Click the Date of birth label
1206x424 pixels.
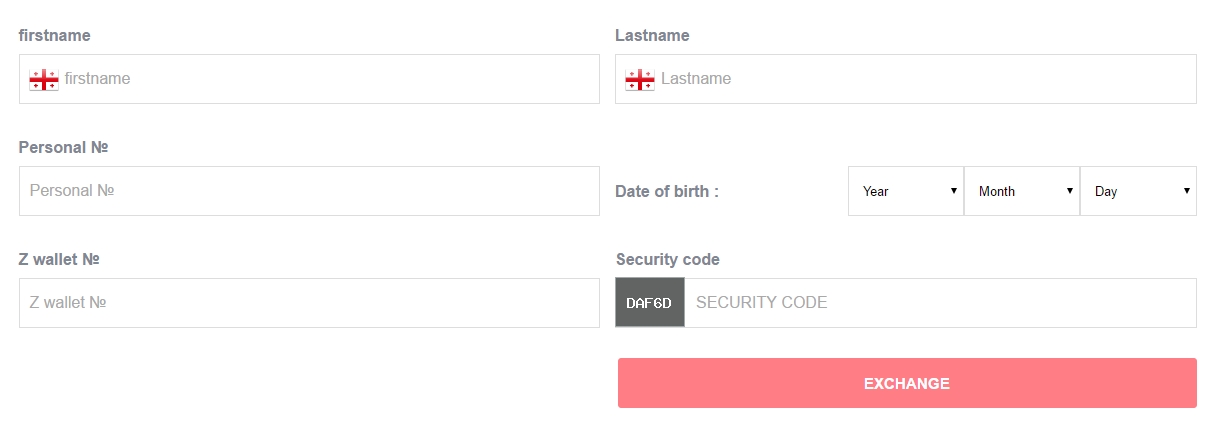(667, 191)
